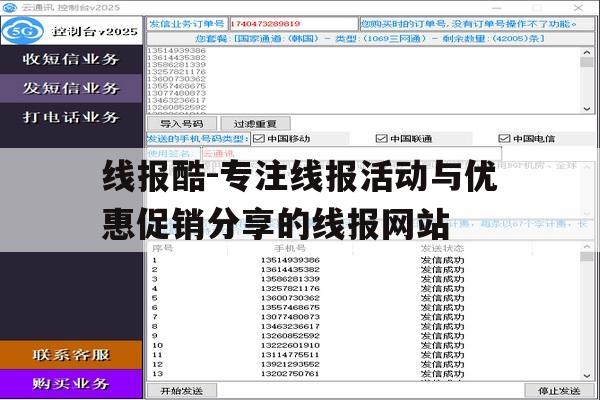Click up arrow of number list scrollbar
The height and width of the screenshot is (400, 600).
point(587,52)
